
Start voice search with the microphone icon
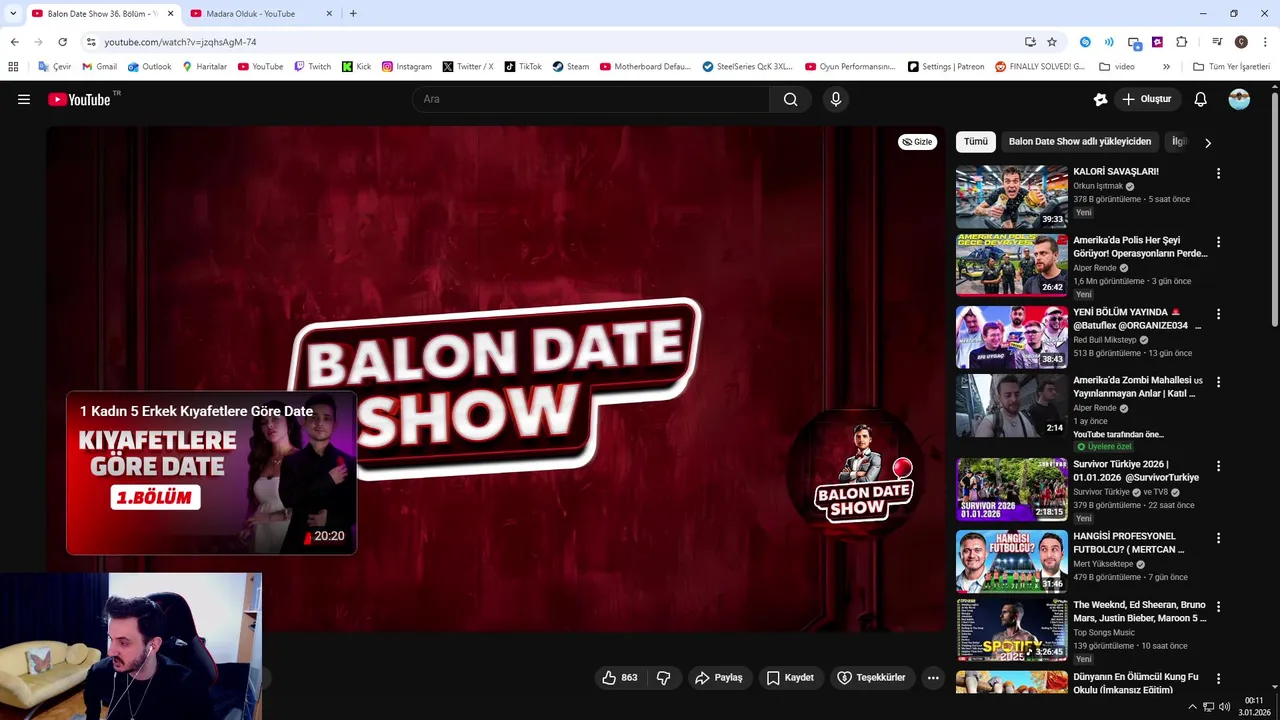(836, 99)
